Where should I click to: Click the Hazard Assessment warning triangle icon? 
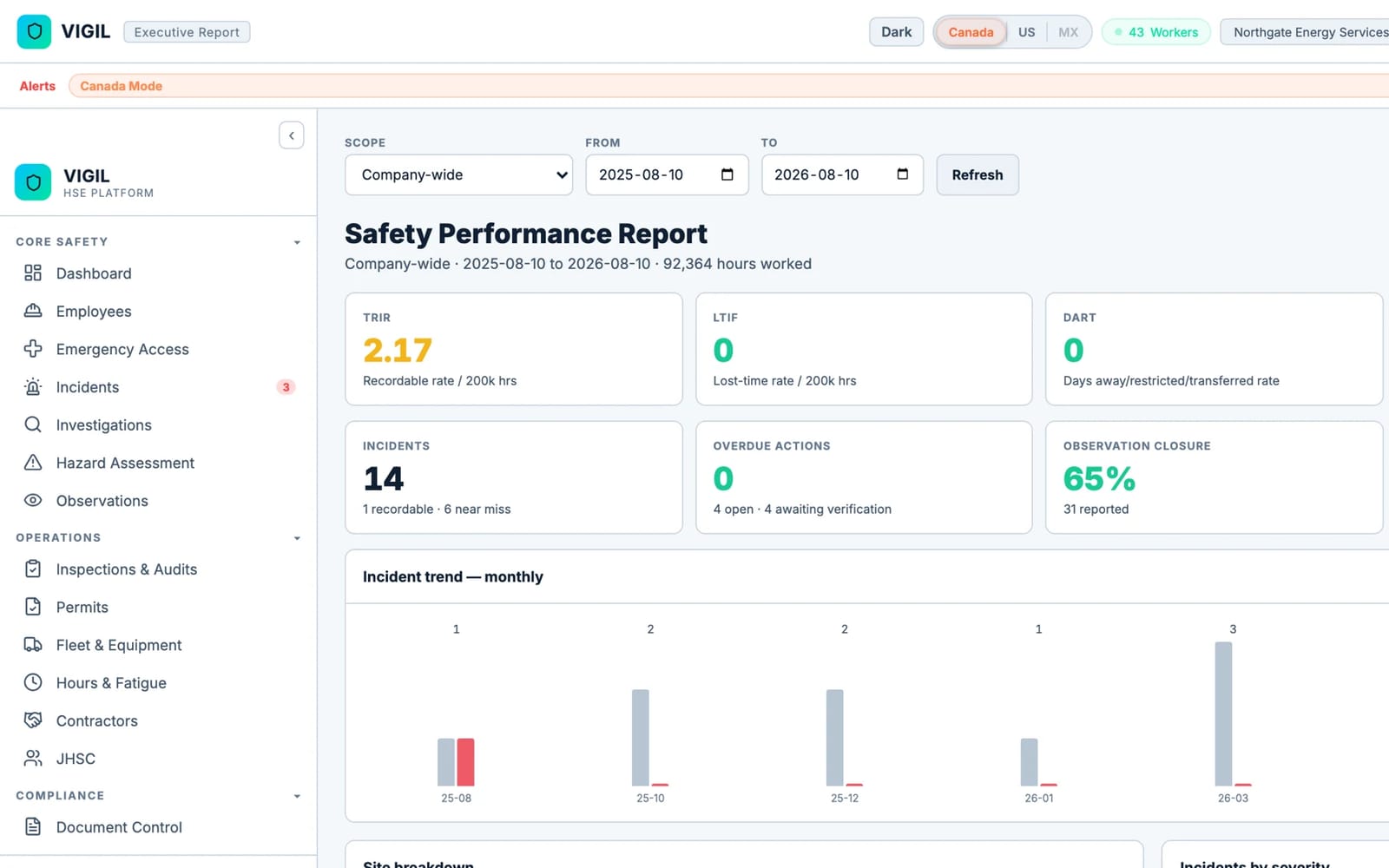tap(33, 463)
